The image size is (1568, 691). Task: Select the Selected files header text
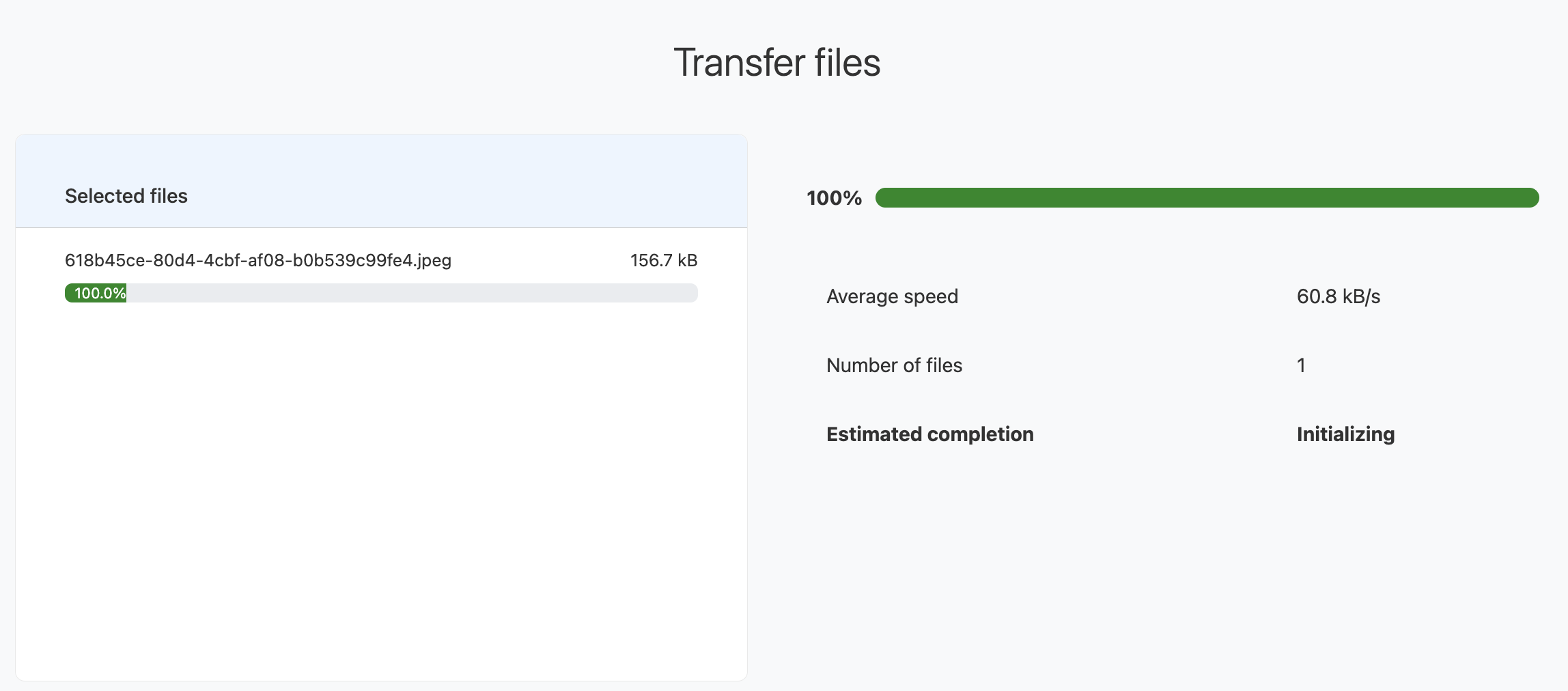click(126, 196)
